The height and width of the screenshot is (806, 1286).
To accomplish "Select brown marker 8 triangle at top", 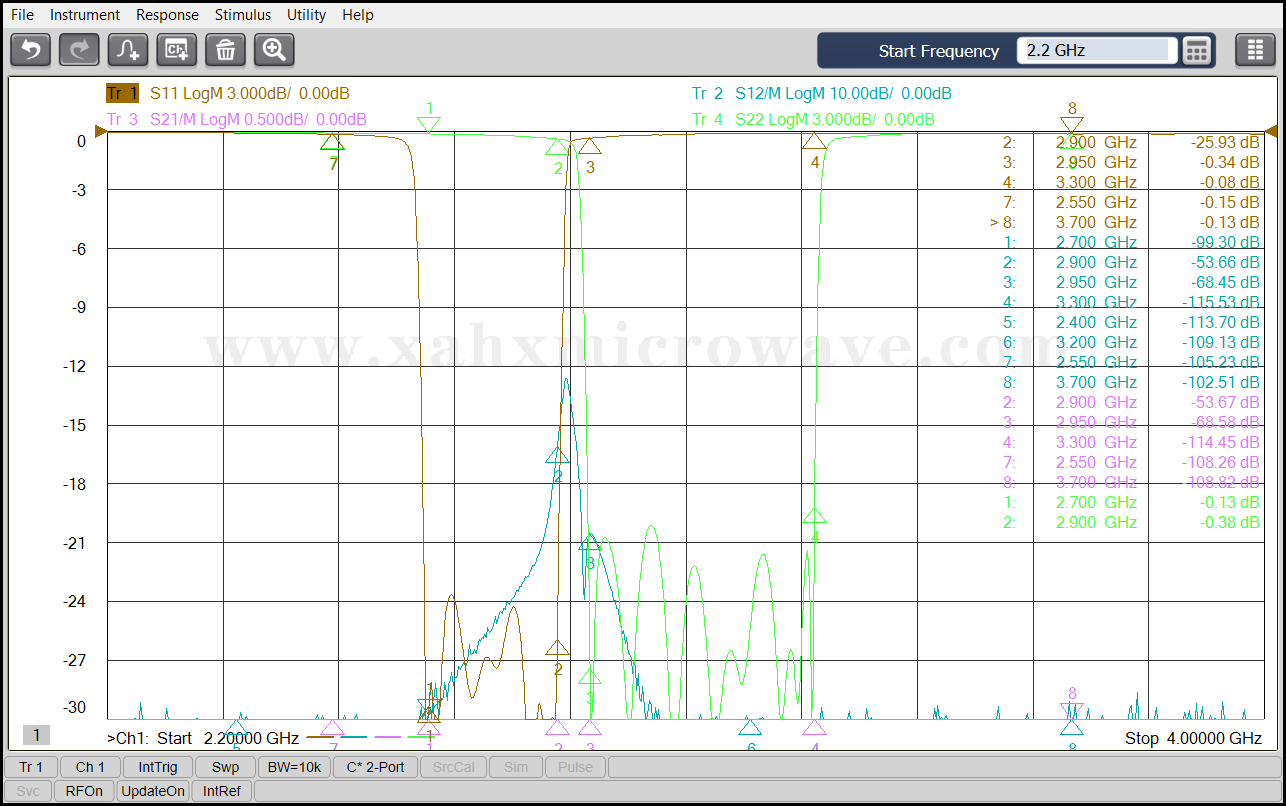I will tap(1072, 125).
